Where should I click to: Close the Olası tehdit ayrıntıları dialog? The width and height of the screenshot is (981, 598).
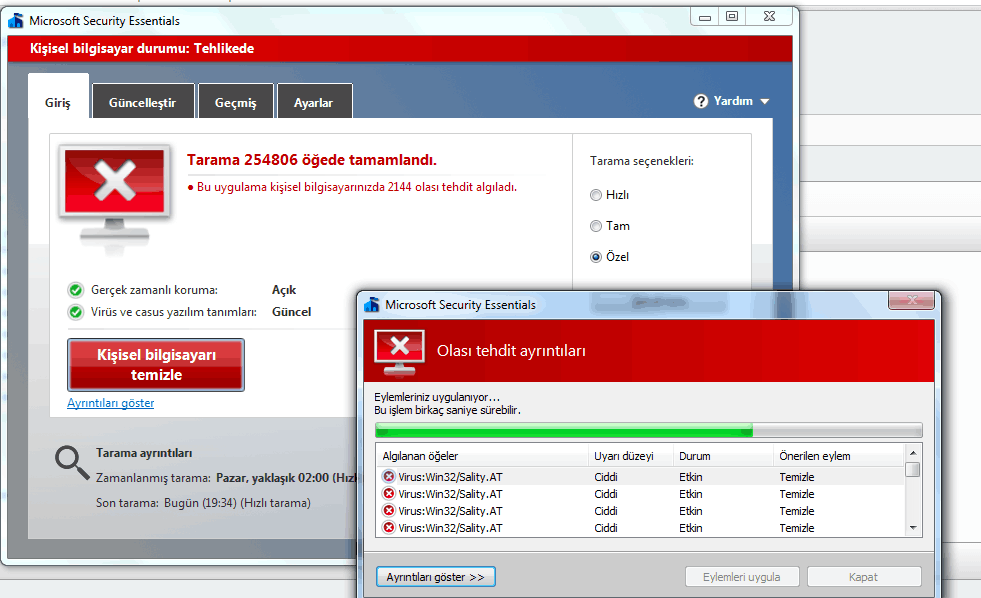click(912, 300)
